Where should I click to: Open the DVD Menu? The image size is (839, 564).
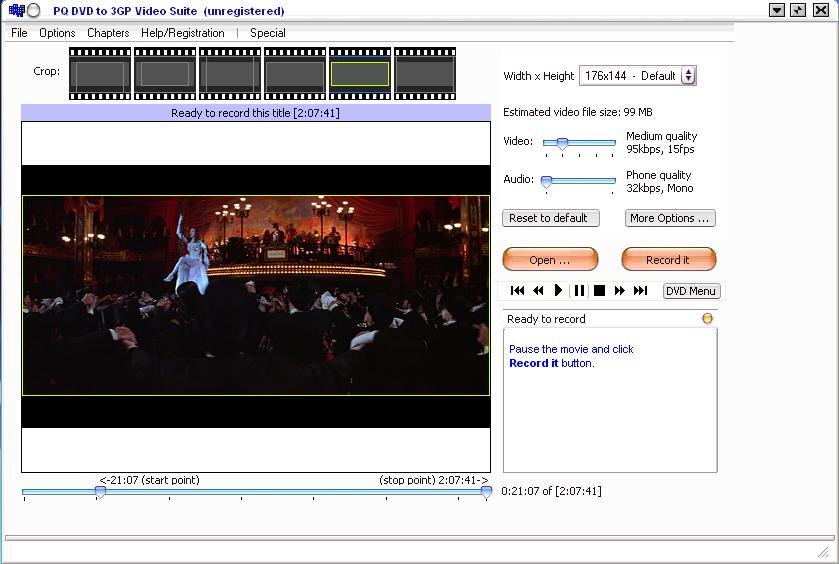(x=691, y=291)
